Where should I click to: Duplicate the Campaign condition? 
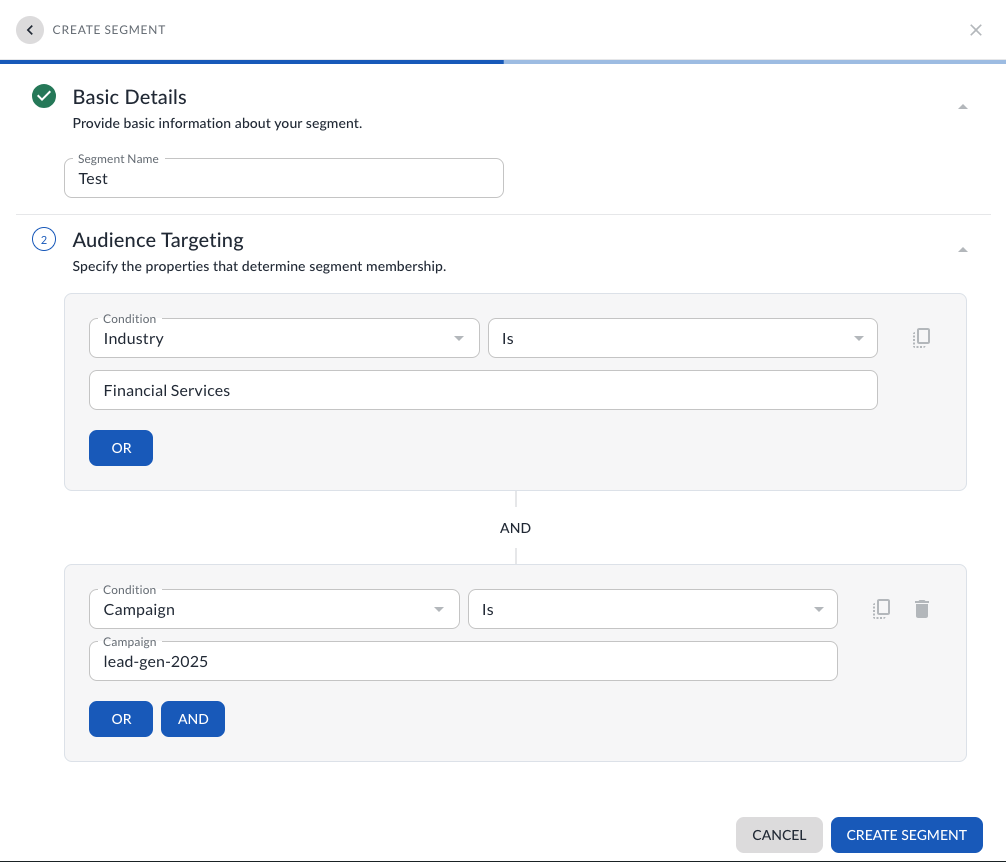pyautogui.click(x=882, y=609)
